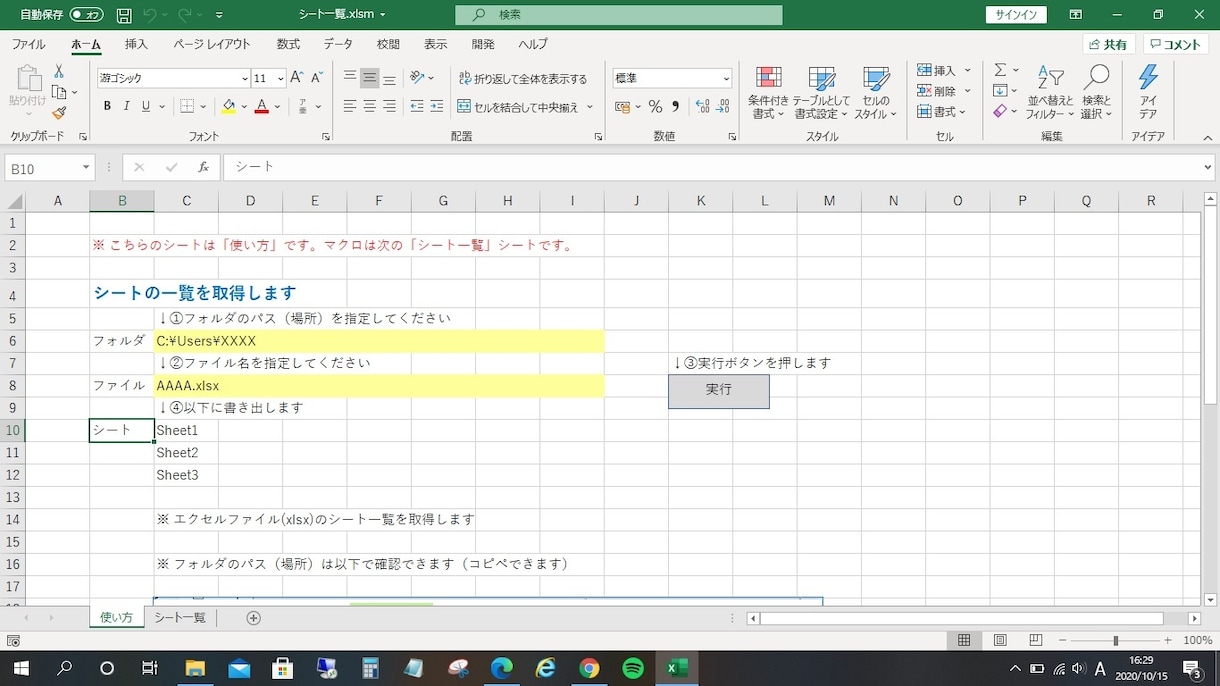Image resolution: width=1220 pixels, height=686 pixels.
Task: Expand the fill color dropdown arrow
Action: [x=243, y=106]
